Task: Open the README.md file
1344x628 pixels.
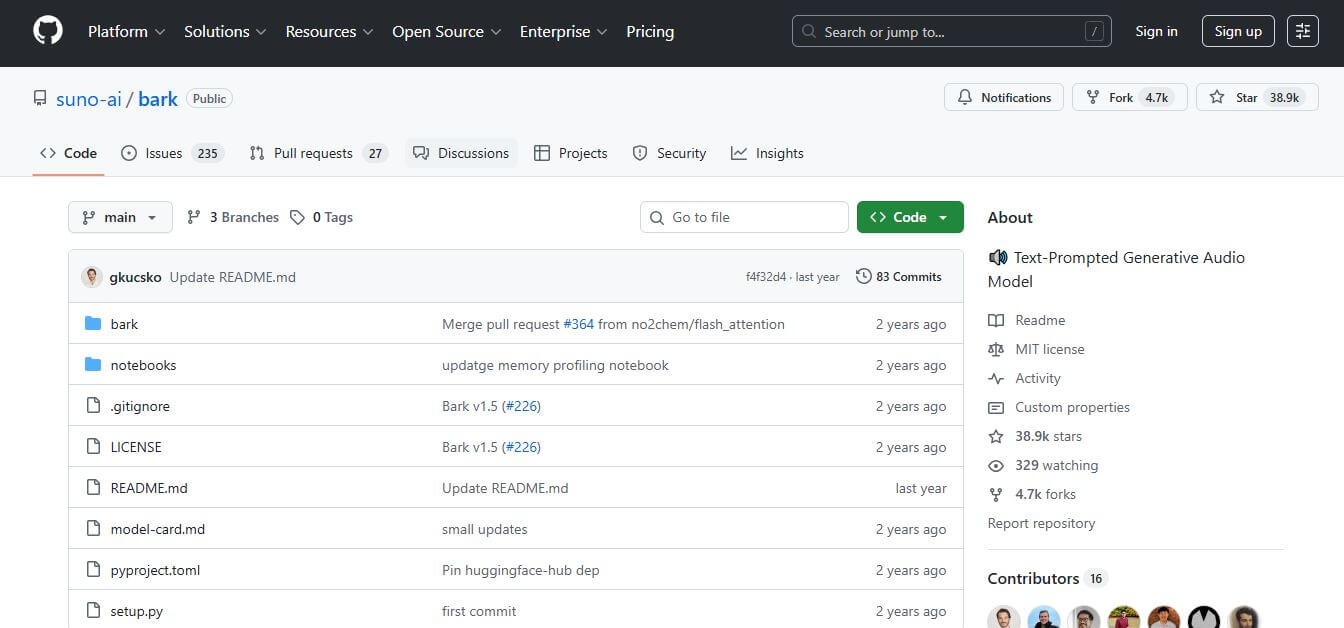Action: [149, 488]
